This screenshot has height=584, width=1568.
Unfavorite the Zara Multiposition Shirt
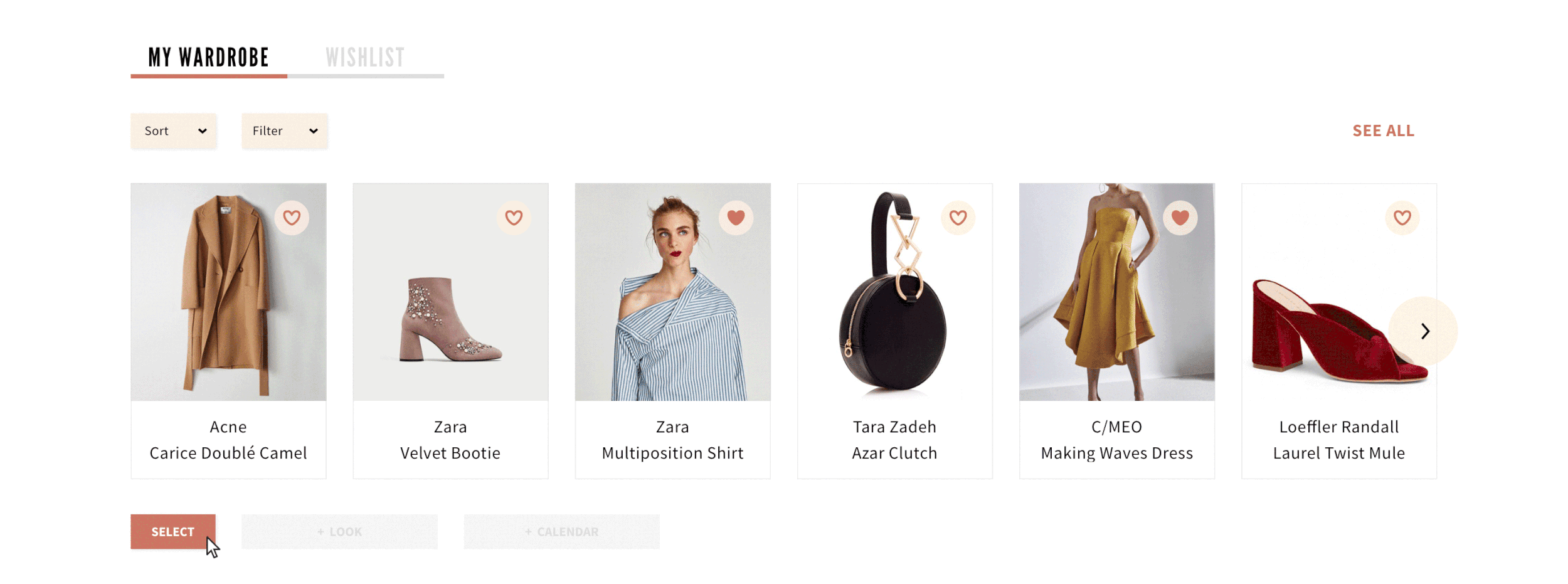(x=736, y=218)
